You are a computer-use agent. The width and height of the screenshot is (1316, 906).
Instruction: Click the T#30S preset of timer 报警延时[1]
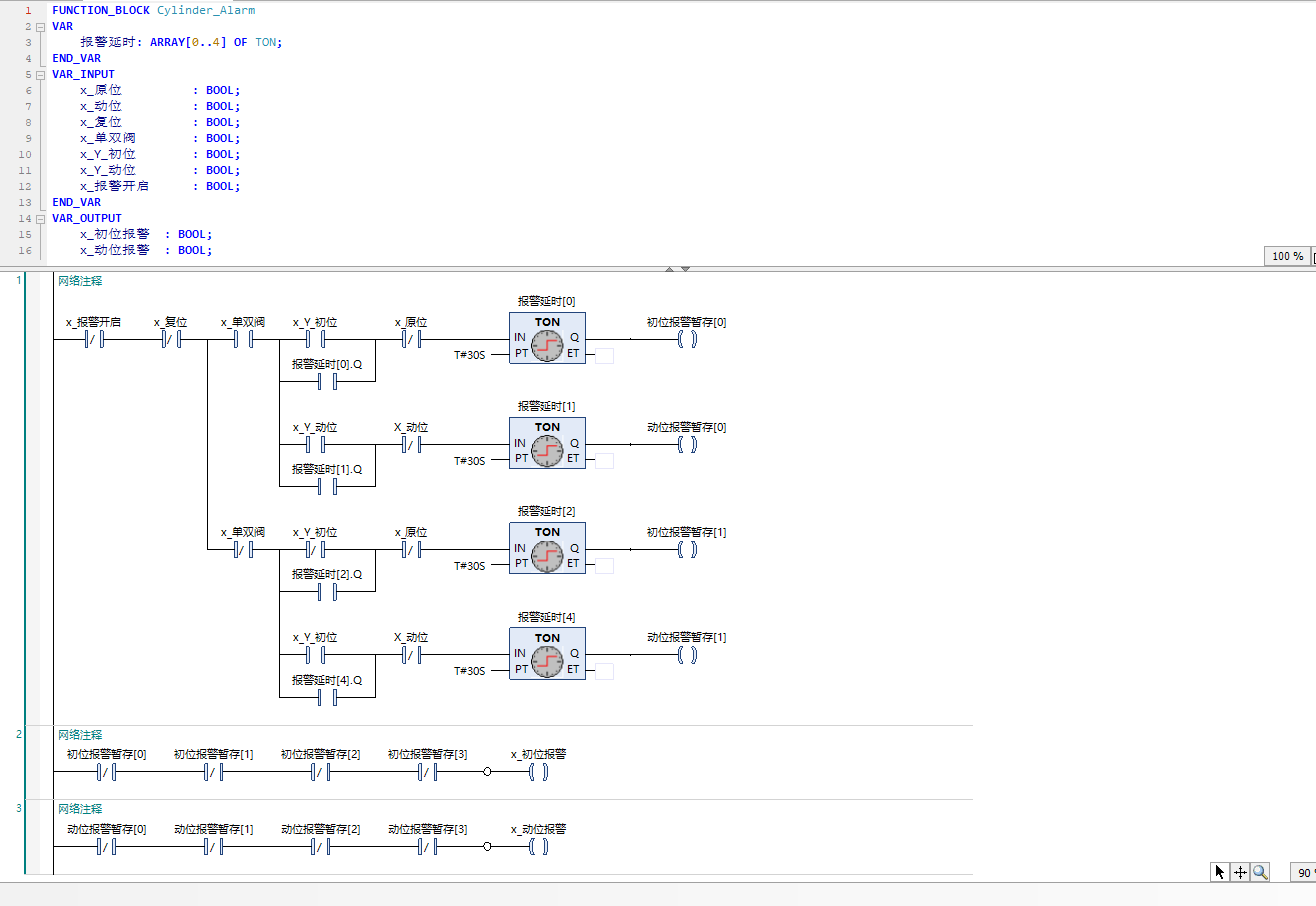[469, 461]
